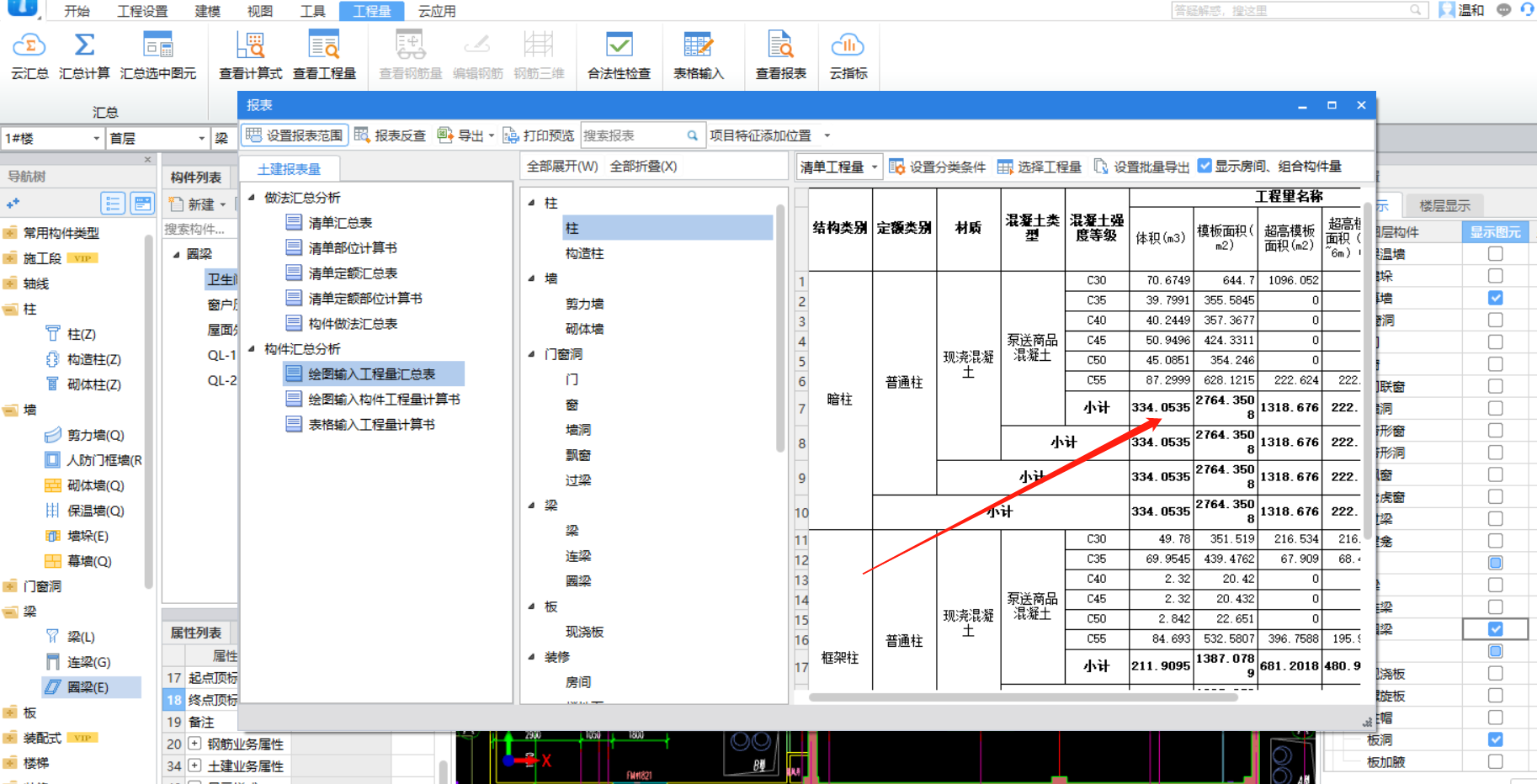The width and height of the screenshot is (1537, 784).
Task: Toggle 板加腋 display checkbox
Action: pyautogui.click(x=1495, y=761)
